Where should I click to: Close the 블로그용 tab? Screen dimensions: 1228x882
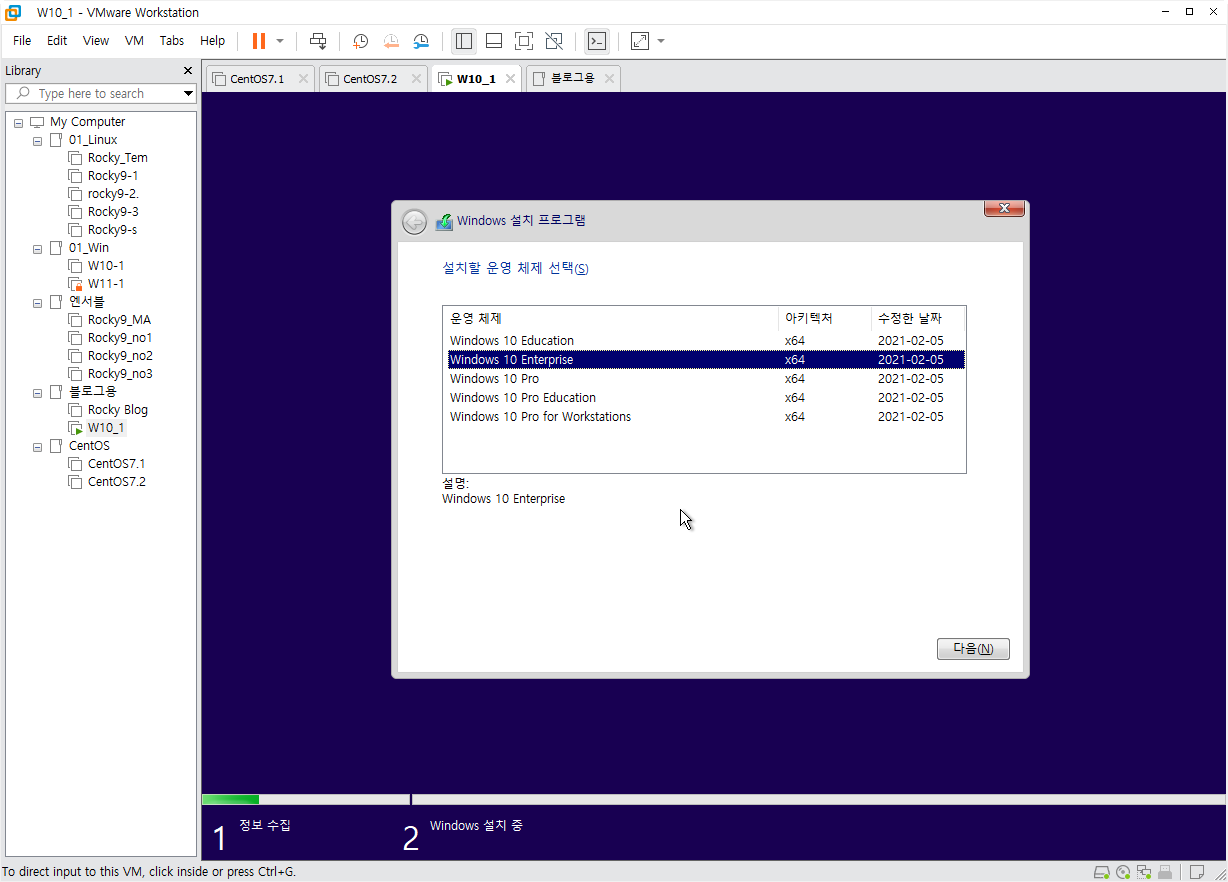click(609, 78)
